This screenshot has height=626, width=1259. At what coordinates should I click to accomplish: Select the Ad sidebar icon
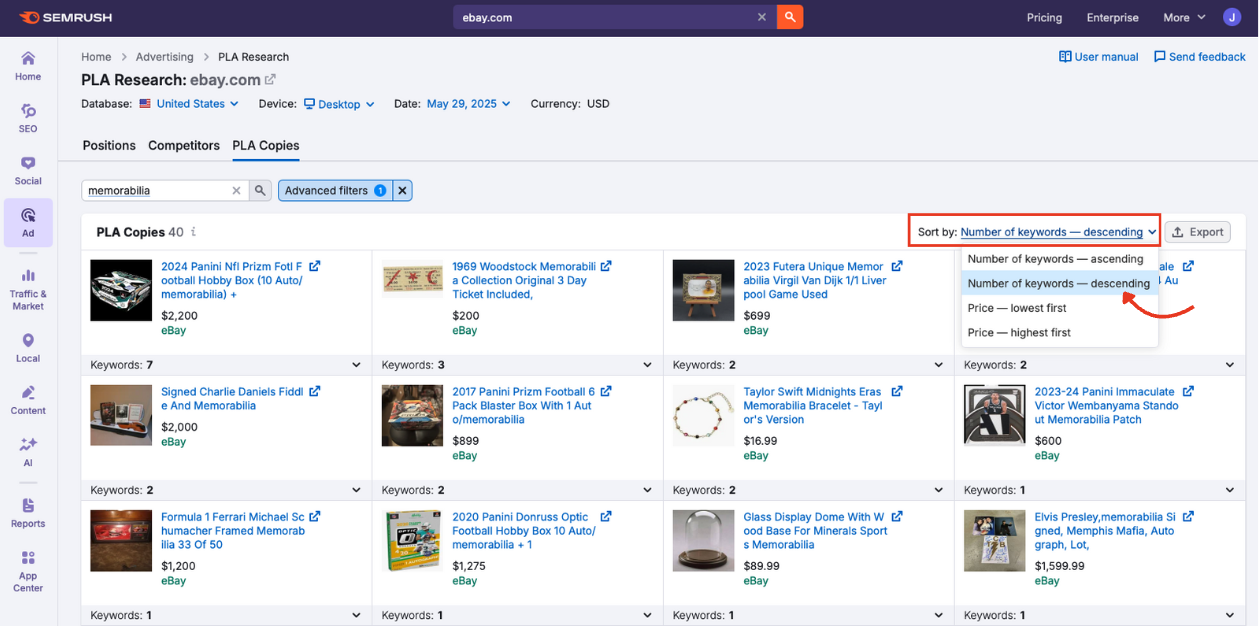27,222
